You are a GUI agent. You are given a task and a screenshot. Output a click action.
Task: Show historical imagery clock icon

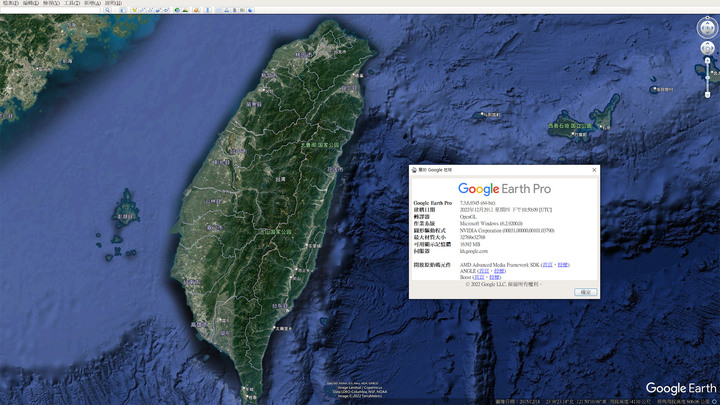pyautogui.click(x=177, y=10)
